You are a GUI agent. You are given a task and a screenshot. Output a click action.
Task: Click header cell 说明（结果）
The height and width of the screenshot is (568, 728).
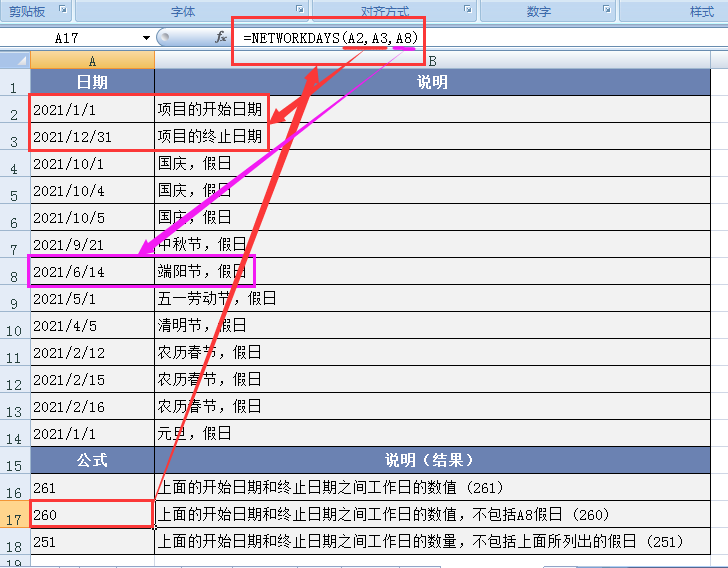pos(432,460)
